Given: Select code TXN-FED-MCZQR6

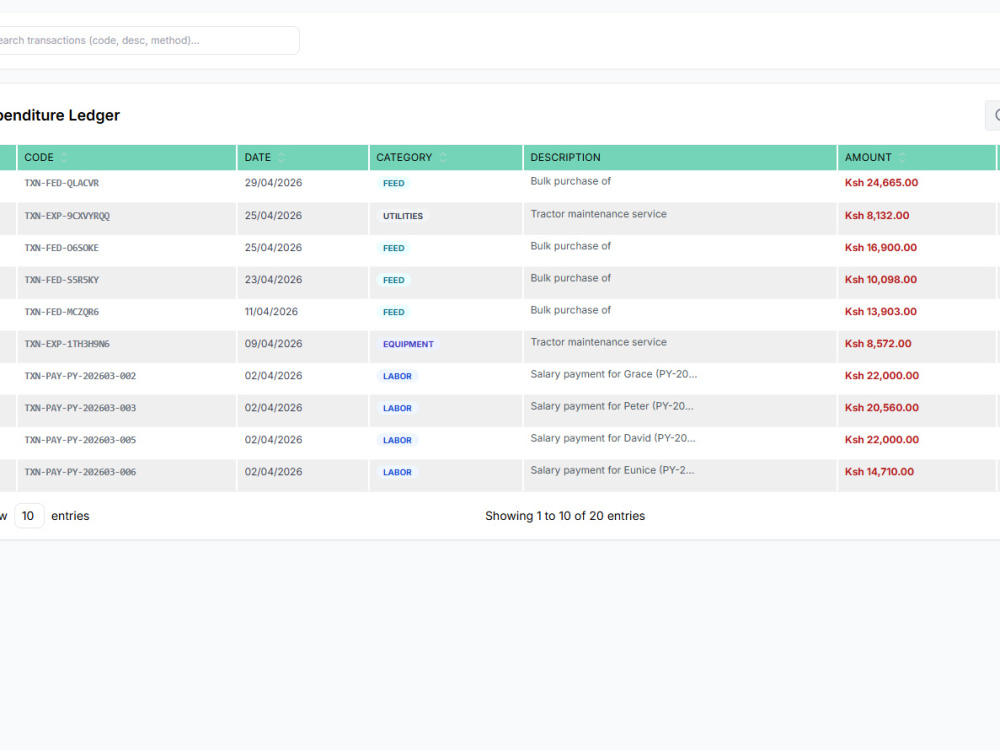Looking at the screenshot, I should pyautogui.click(x=62, y=312).
